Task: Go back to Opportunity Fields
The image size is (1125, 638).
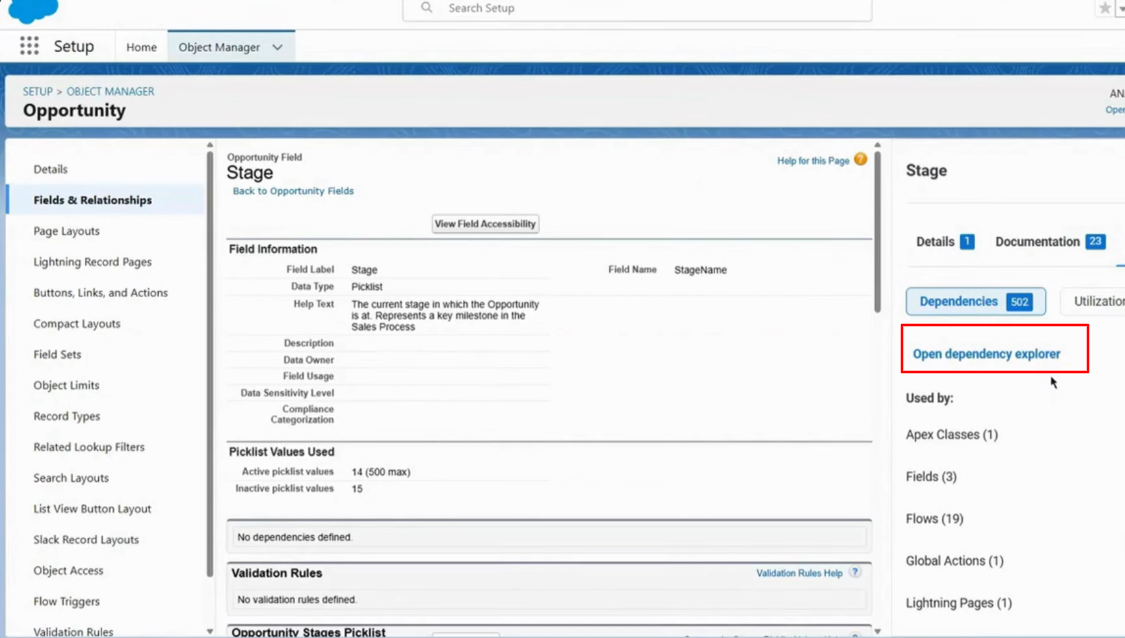Action: pyautogui.click(x=293, y=191)
